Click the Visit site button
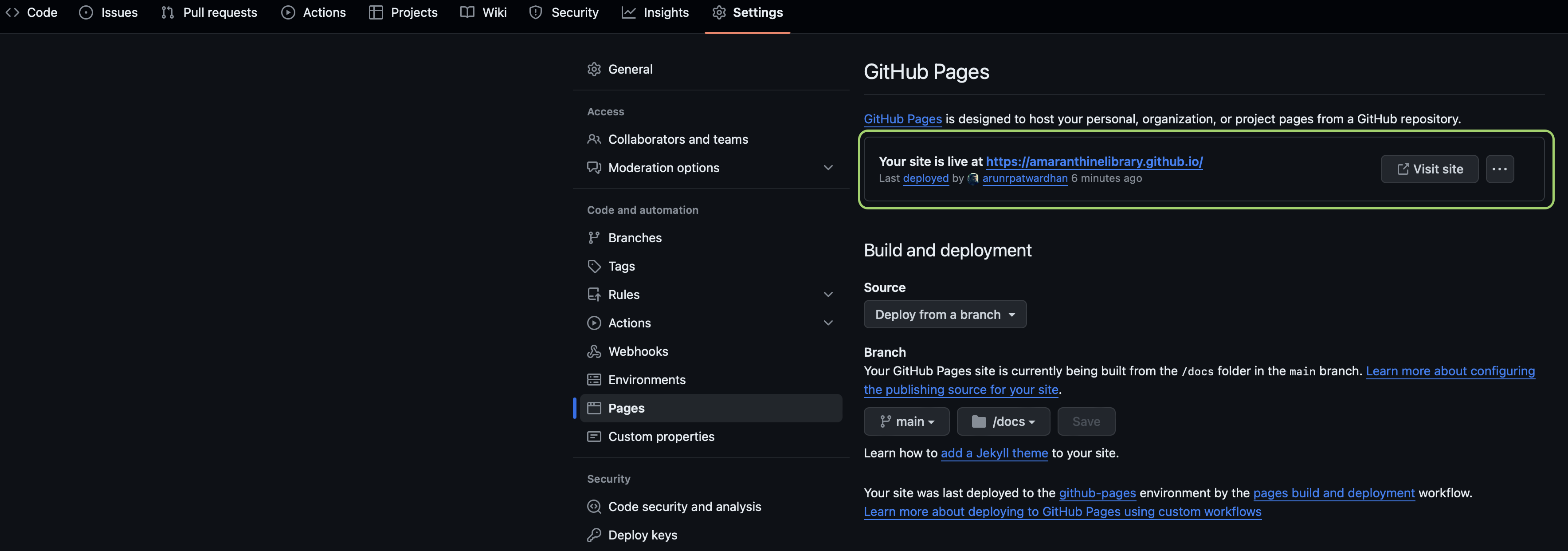Screen dimensions: 1568x551 click(1429, 169)
